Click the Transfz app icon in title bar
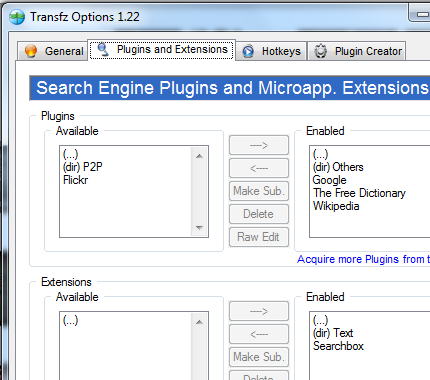The height and width of the screenshot is (380, 430). (x=17, y=17)
